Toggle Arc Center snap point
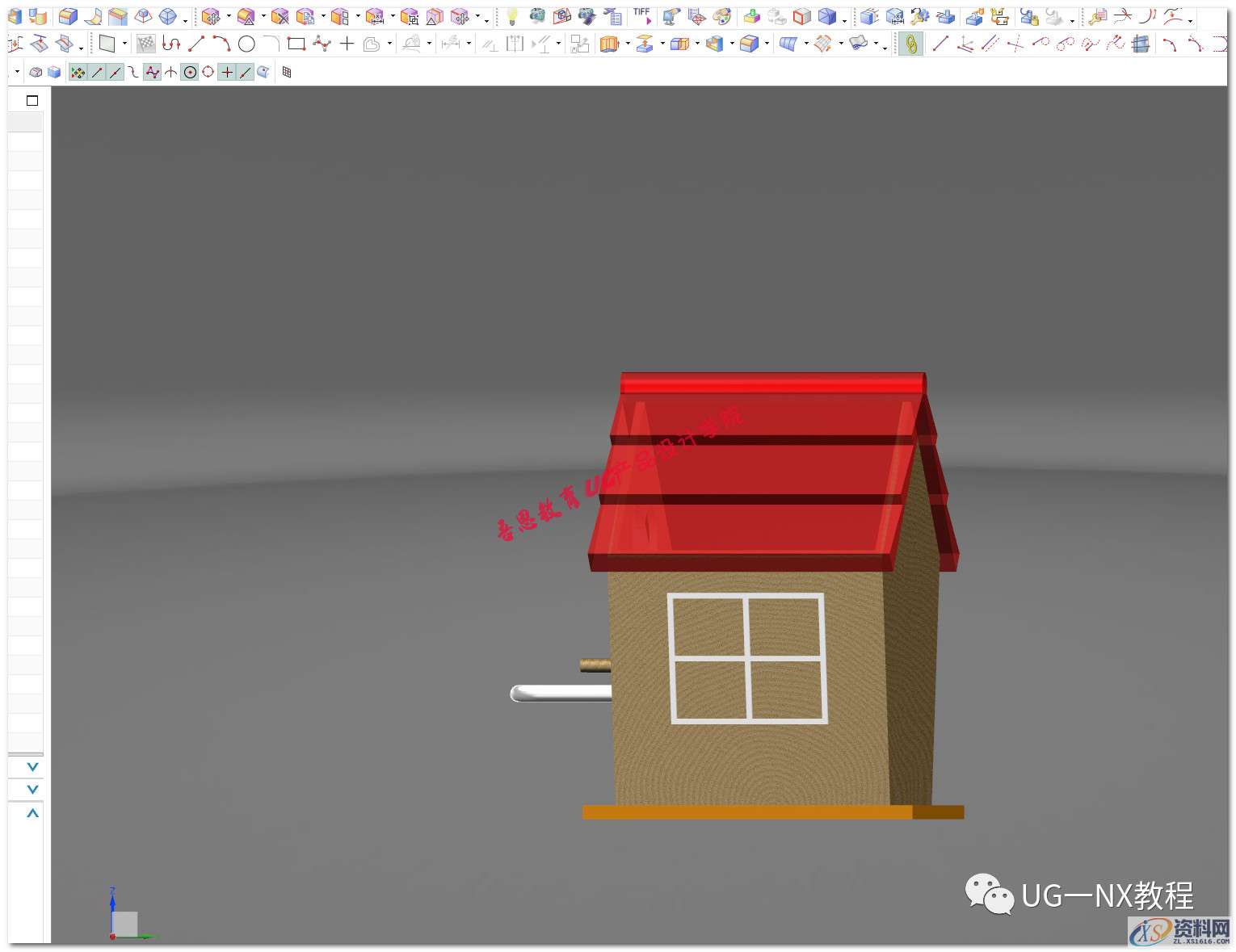 pyautogui.click(x=190, y=73)
